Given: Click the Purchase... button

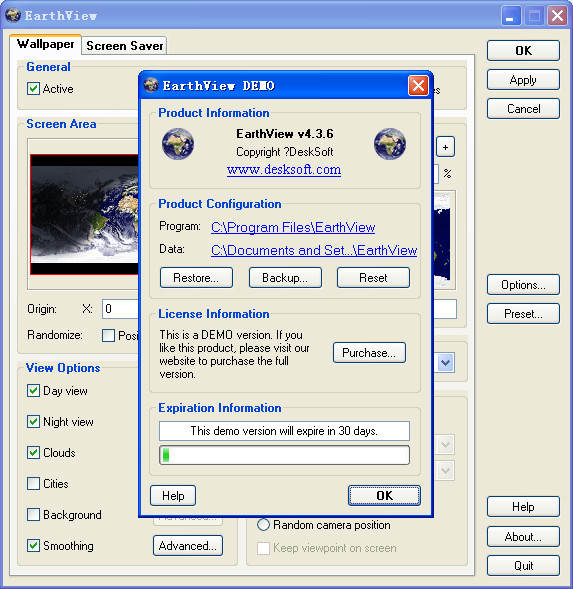Looking at the screenshot, I should [x=369, y=352].
